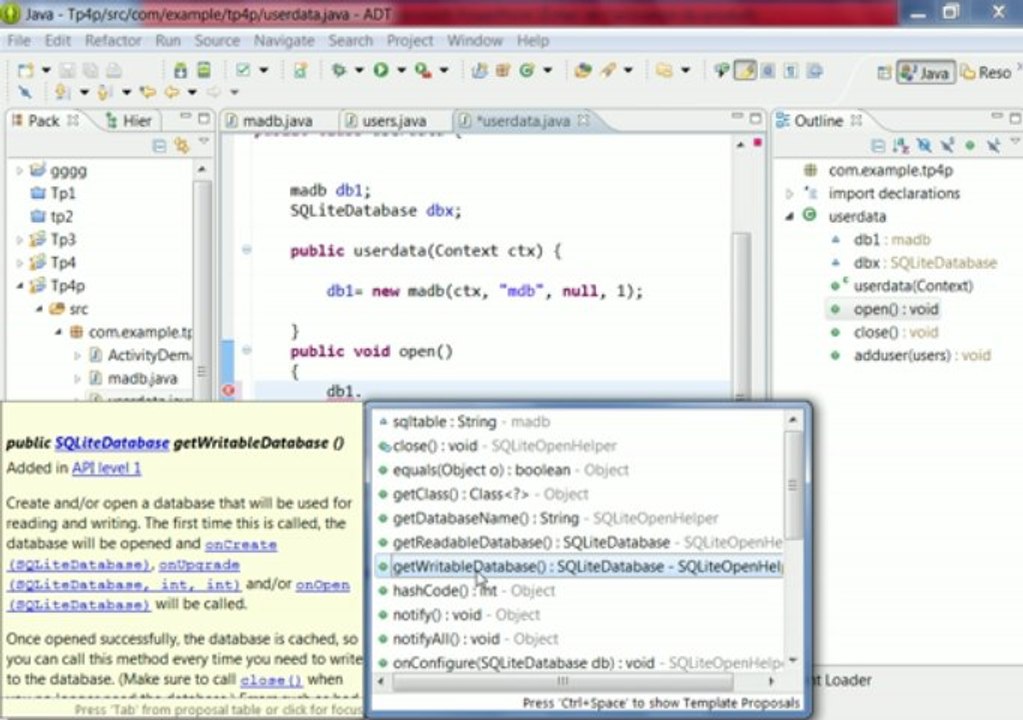
Task: Open the Java perspective button
Action: (924, 72)
